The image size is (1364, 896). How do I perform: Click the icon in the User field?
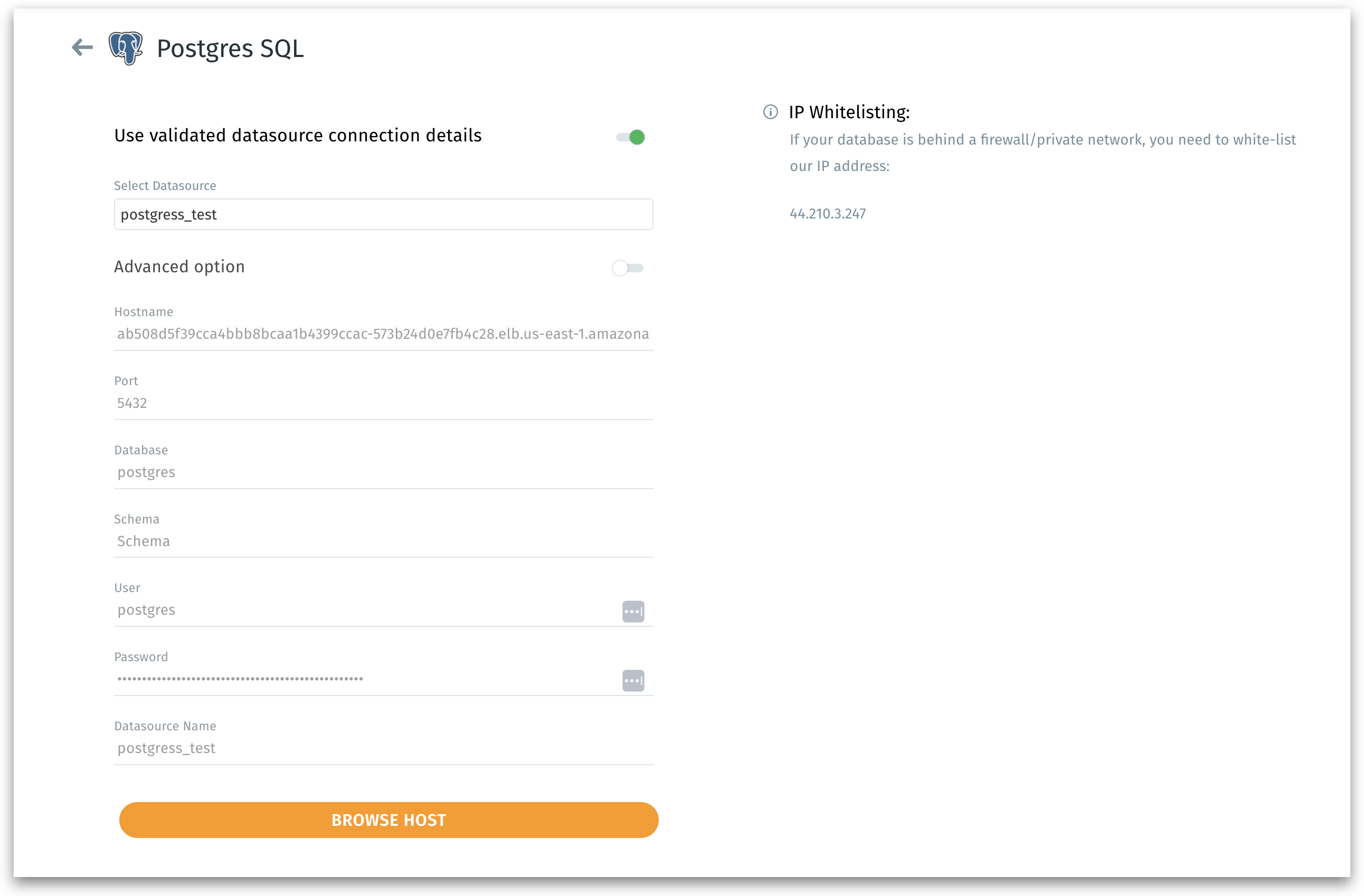(633, 611)
